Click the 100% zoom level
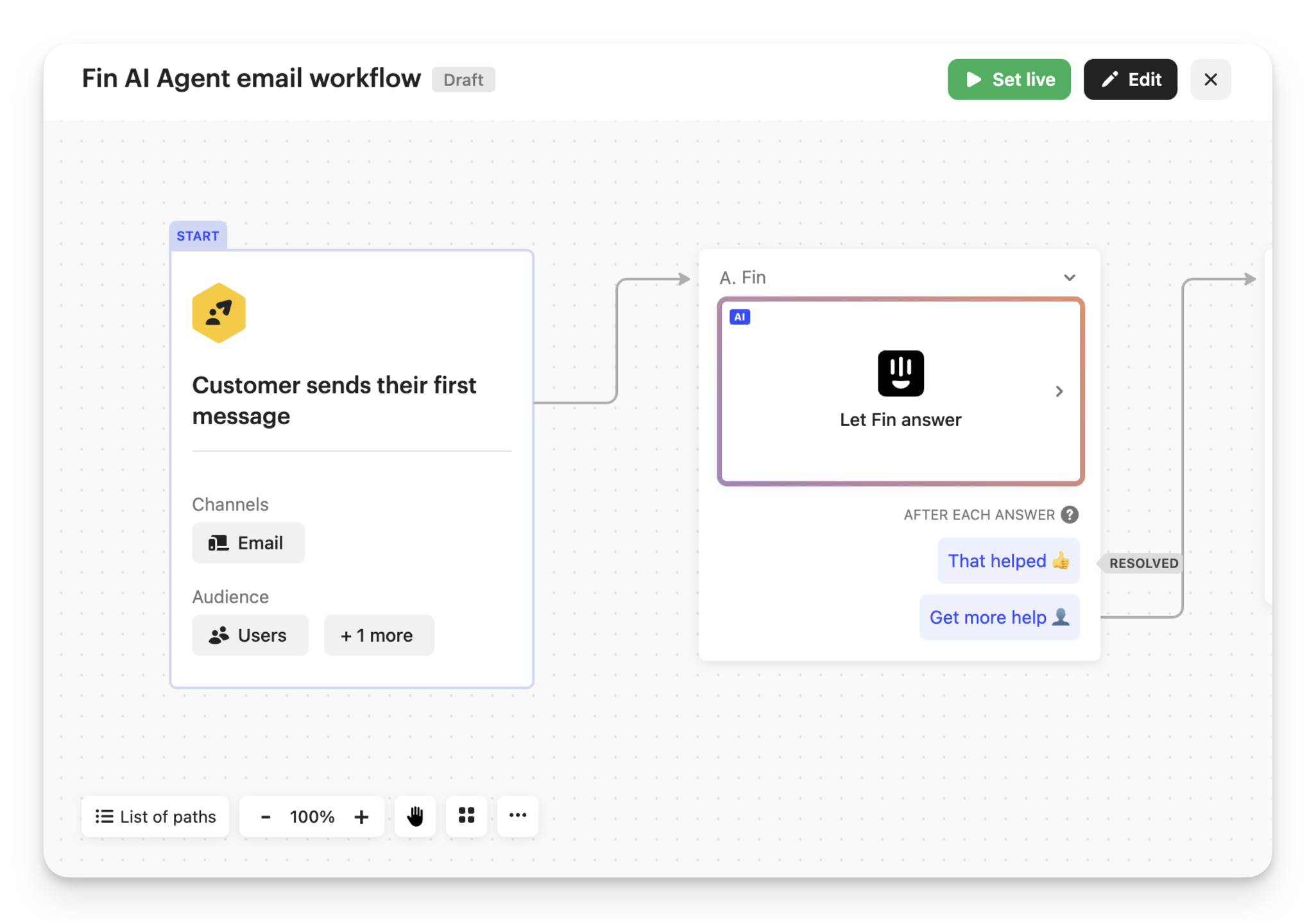 [312, 816]
